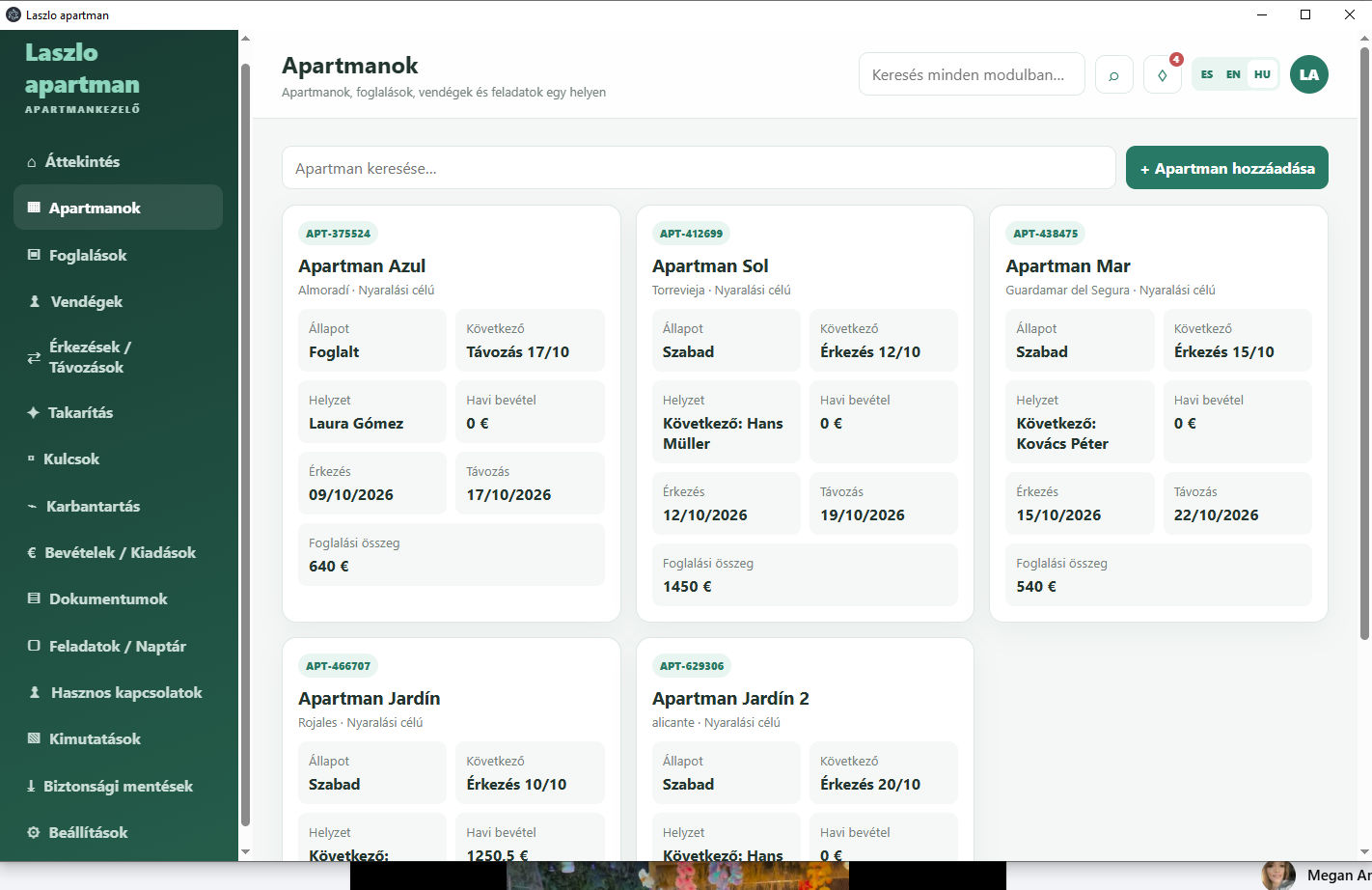1372x890 pixels.
Task: Click the Érkezések / Távozások arrows icon
Action: 34,357
